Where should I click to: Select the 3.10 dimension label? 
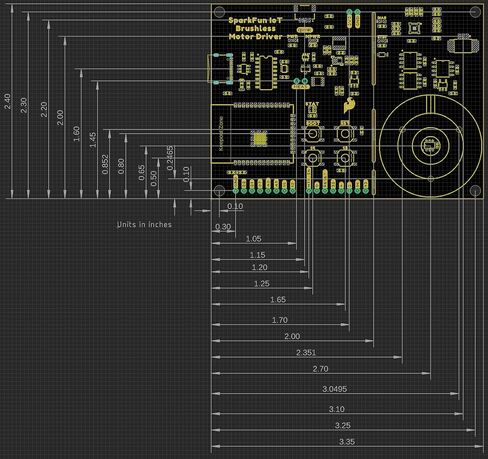coord(337,409)
